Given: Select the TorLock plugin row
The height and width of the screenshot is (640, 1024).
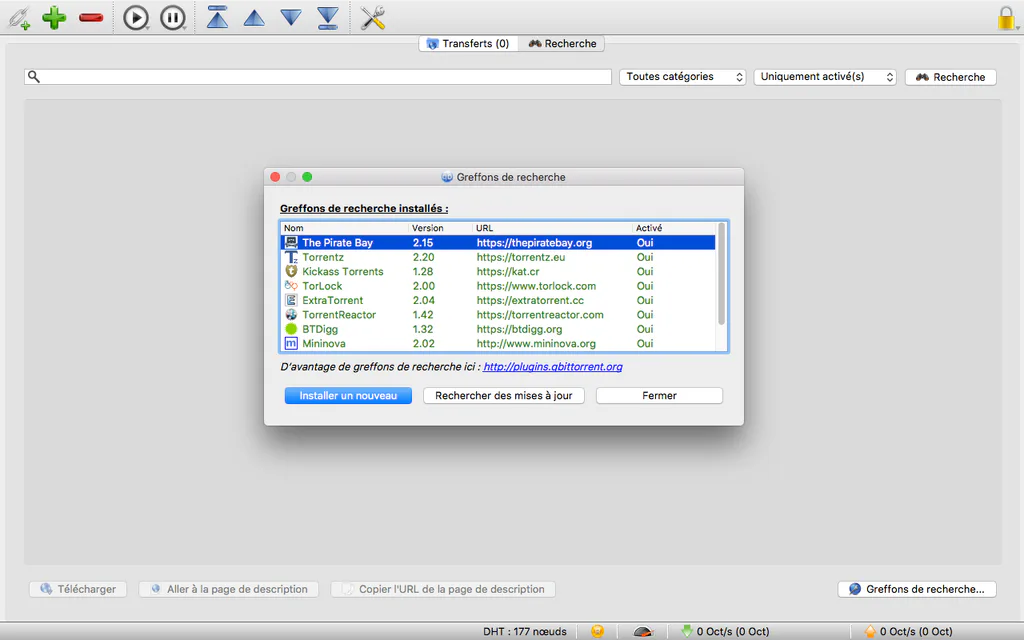Looking at the screenshot, I should [498, 286].
